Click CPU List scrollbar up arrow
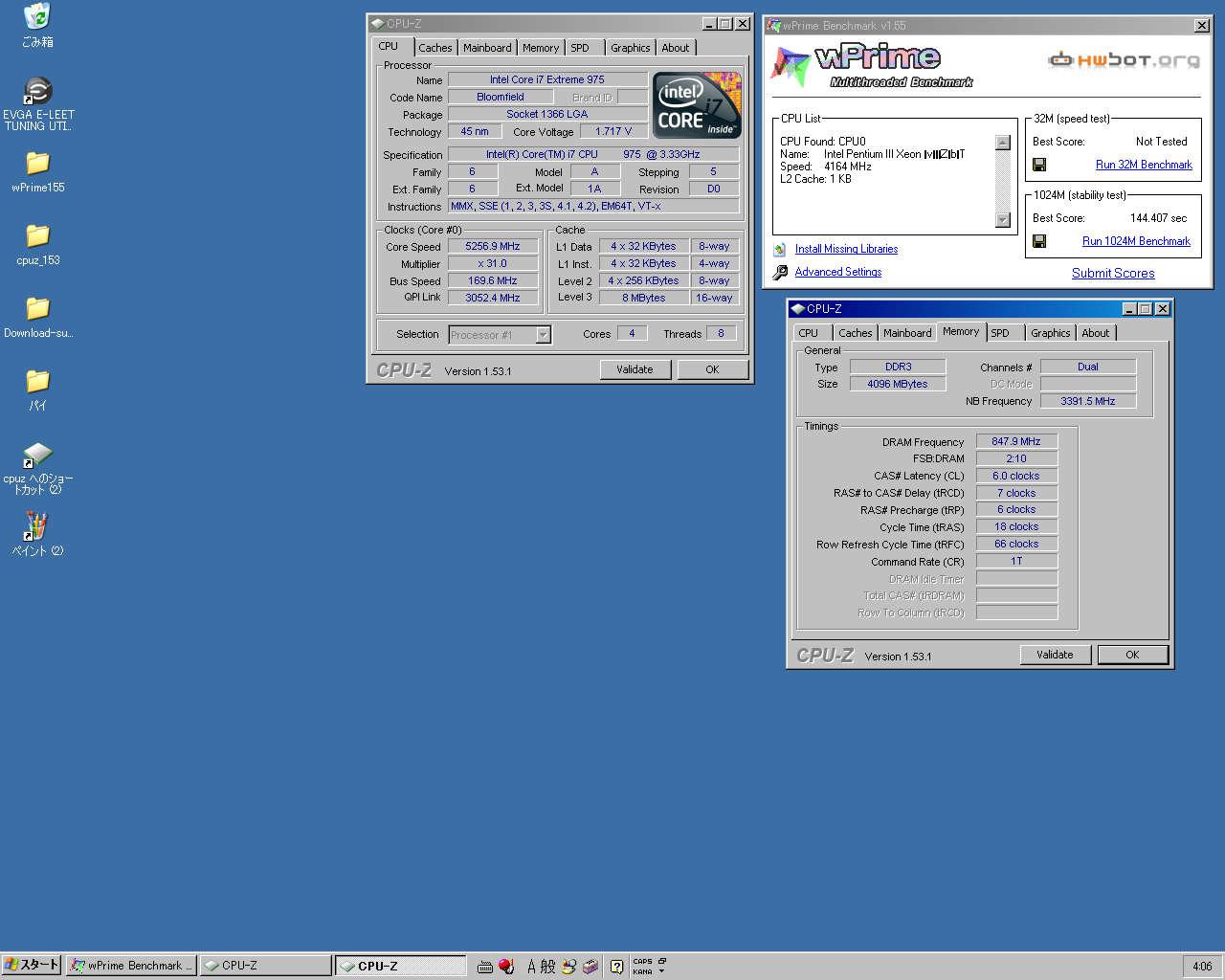Screen dimensions: 1225x980 [1003, 143]
